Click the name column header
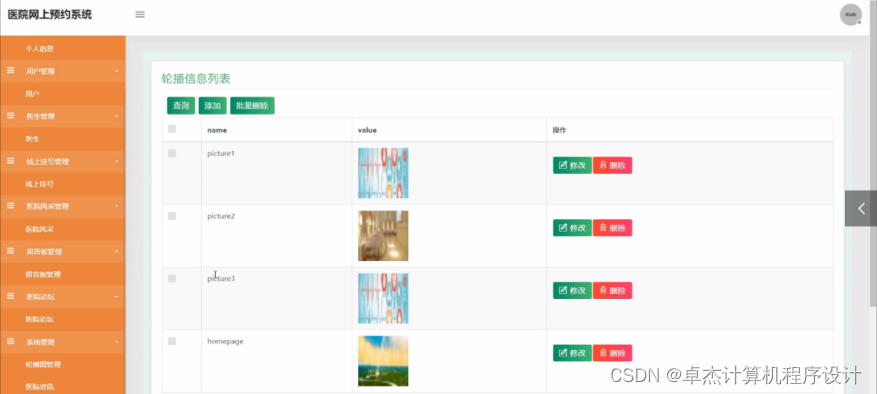This screenshot has width=877, height=394. click(x=217, y=130)
